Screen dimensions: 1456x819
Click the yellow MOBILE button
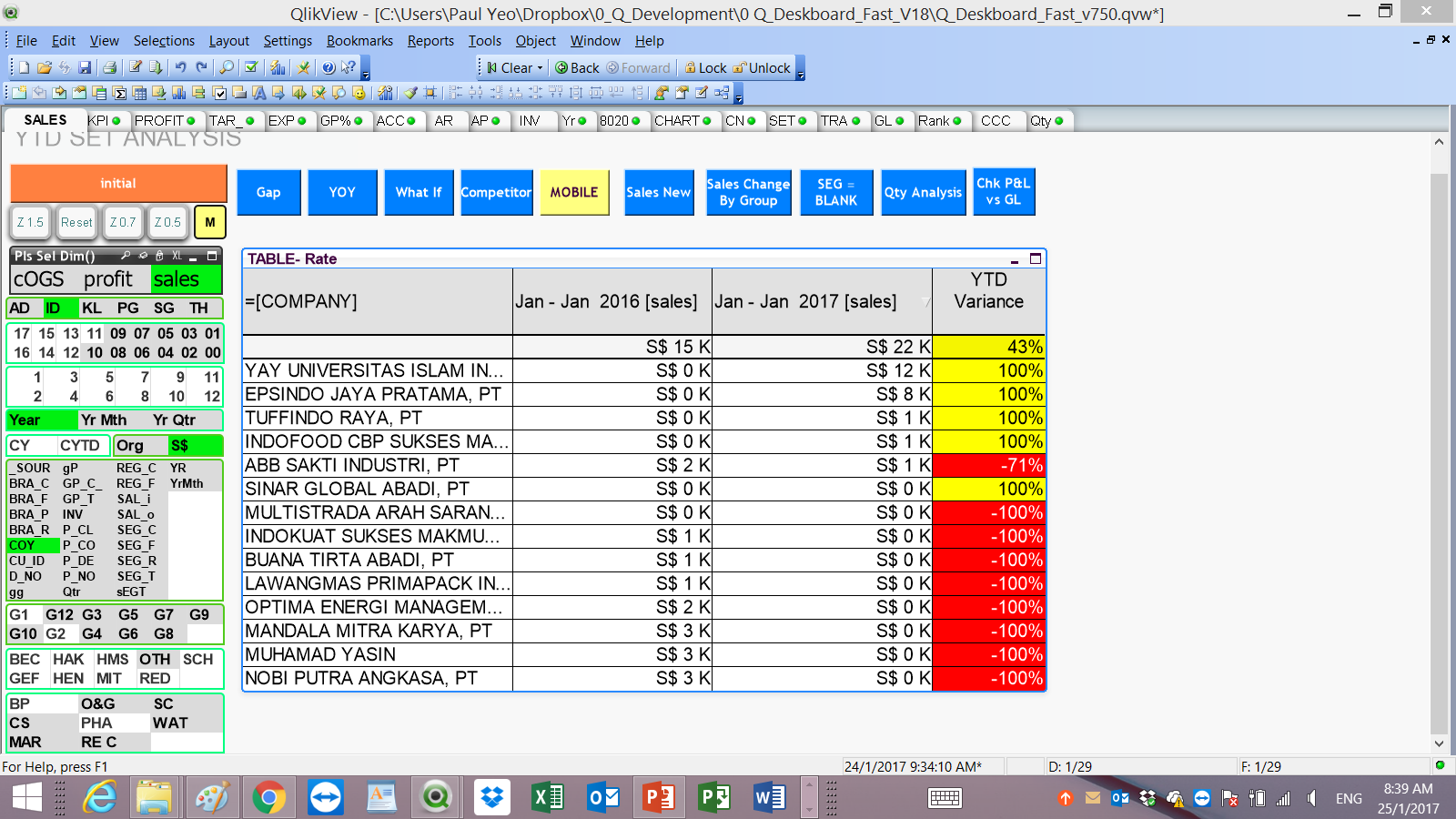574,192
